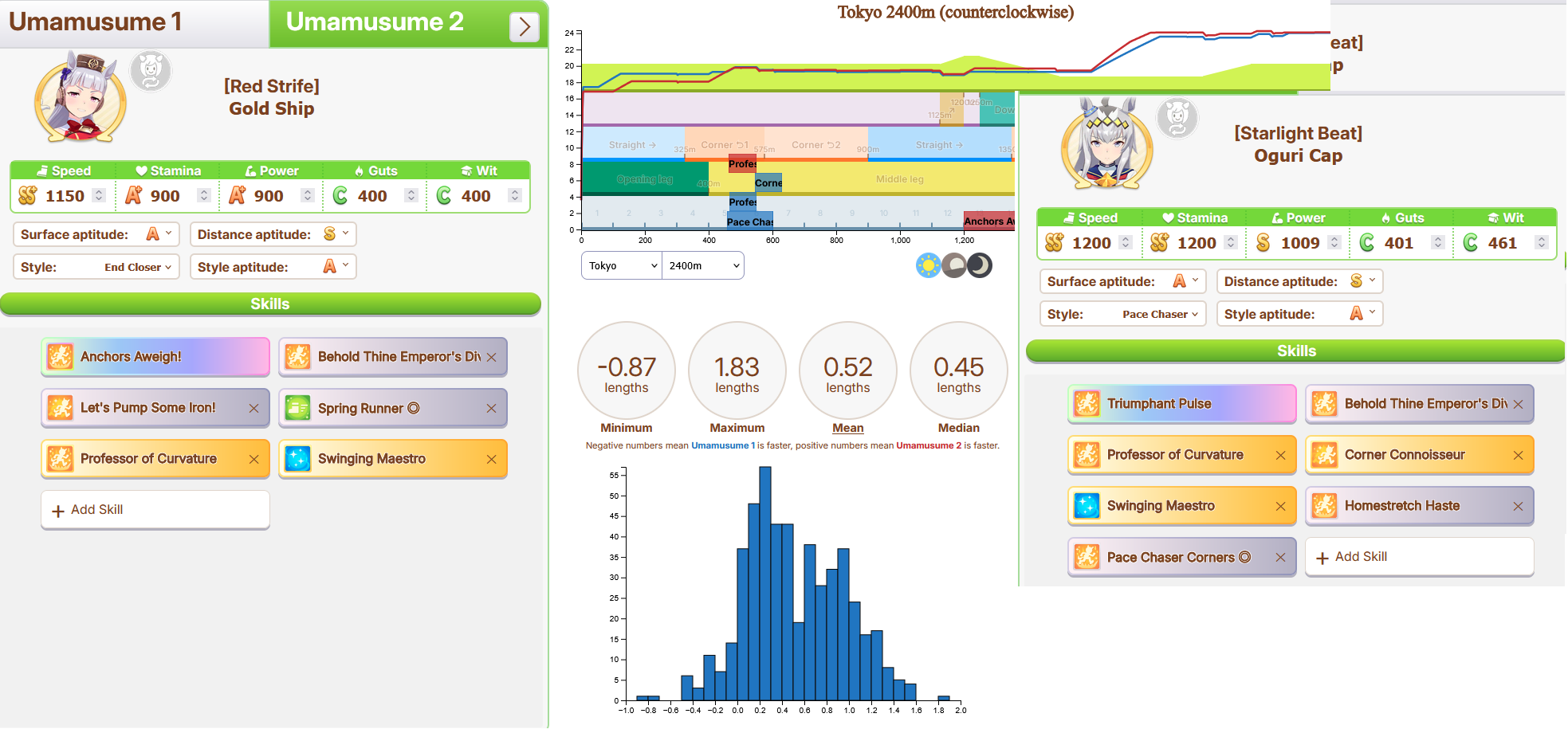The height and width of the screenshot is (733, 1568).
Task: Click Swinging Maestro icon in Gold Ship's skills
Action: [x=297, y=459]
